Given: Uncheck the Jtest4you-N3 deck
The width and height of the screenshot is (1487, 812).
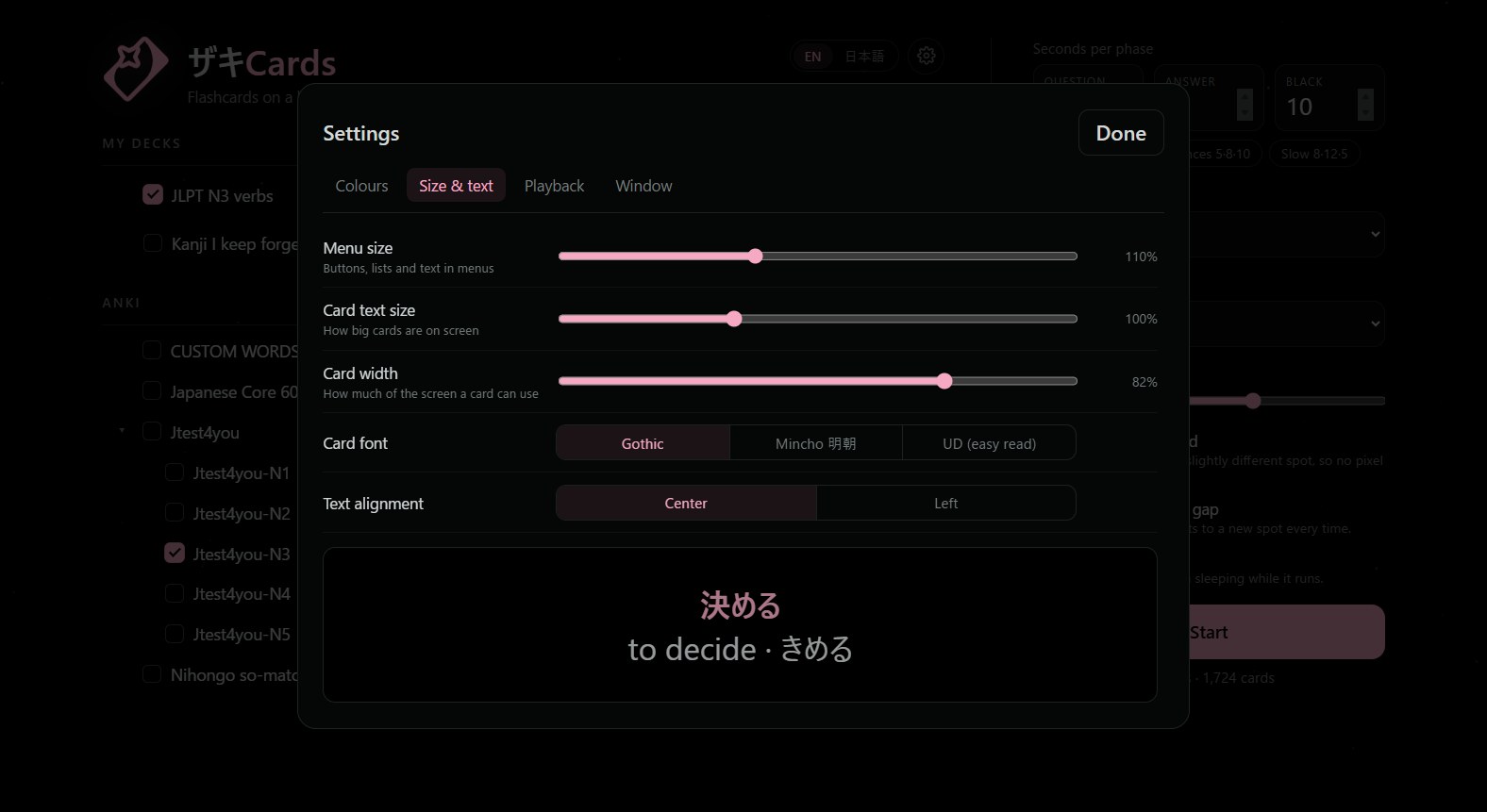Looking at the screenshot, I should (175, 553).
